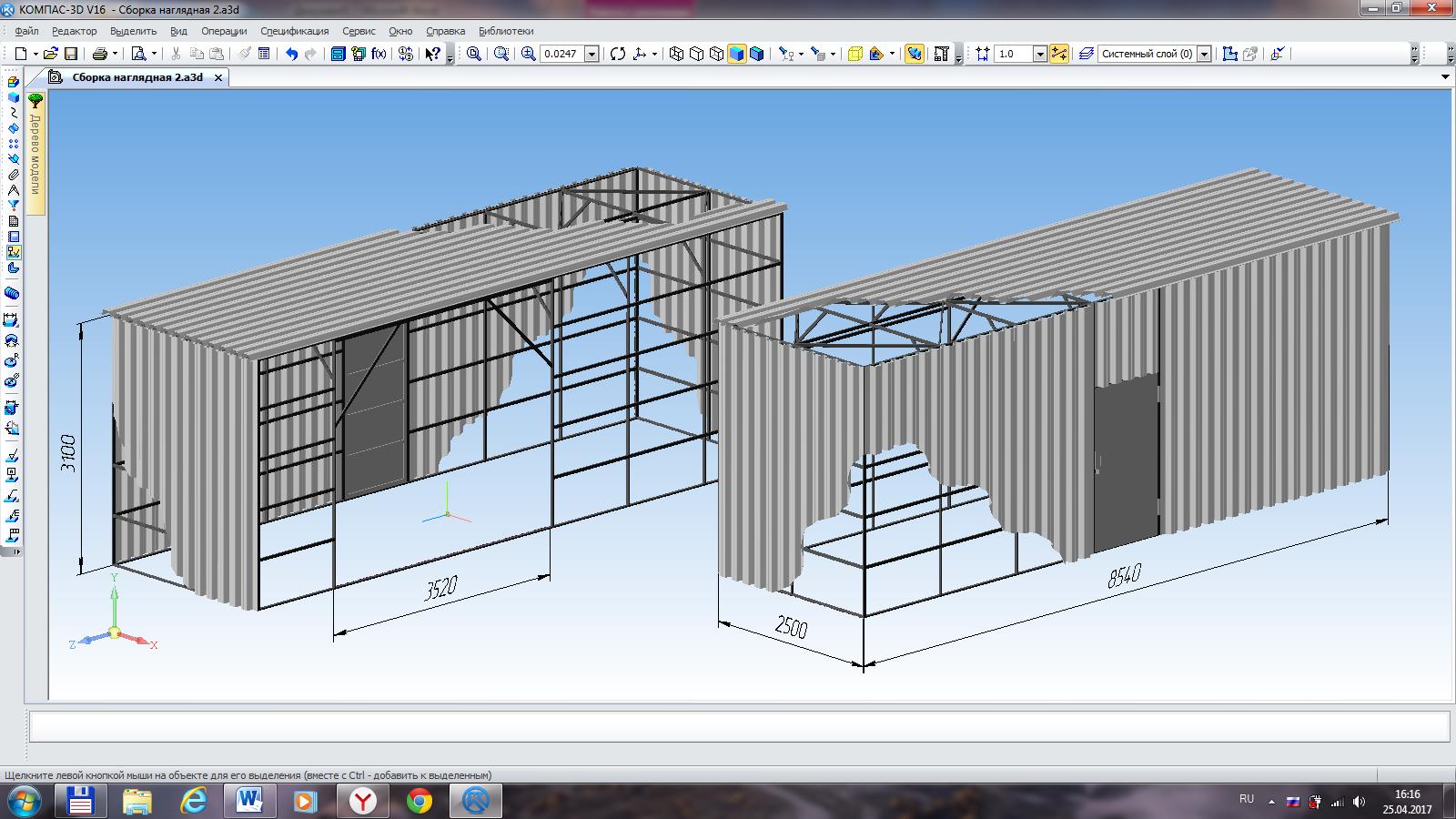This screenshot has width=1456, height=819.
Task: Toggle the simplified display mode button
Action: pos(915,54)
